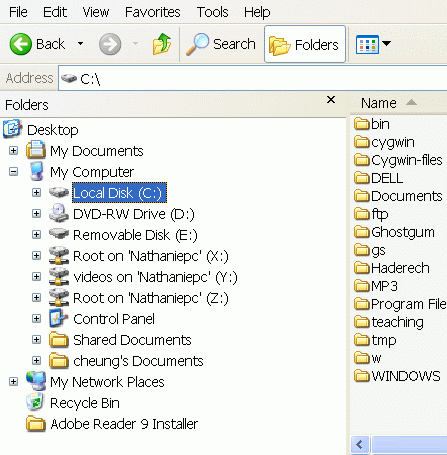This screenshot has width=447, height=455.
Task: Open the Views dropdown arrow
Action: 386,43
